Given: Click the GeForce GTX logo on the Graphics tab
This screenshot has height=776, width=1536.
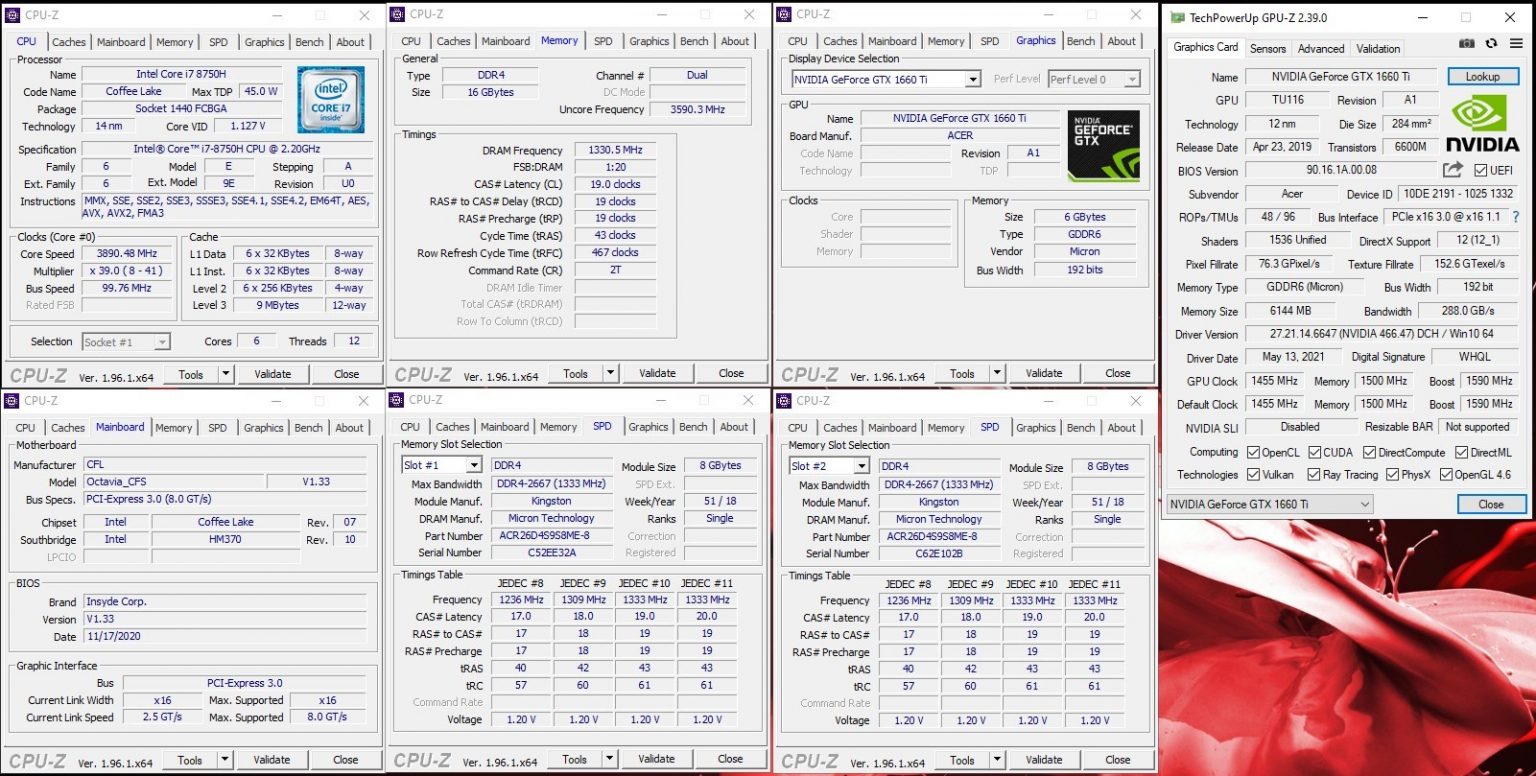Looking at the screenshot, I should click(x=1103, y=146).
